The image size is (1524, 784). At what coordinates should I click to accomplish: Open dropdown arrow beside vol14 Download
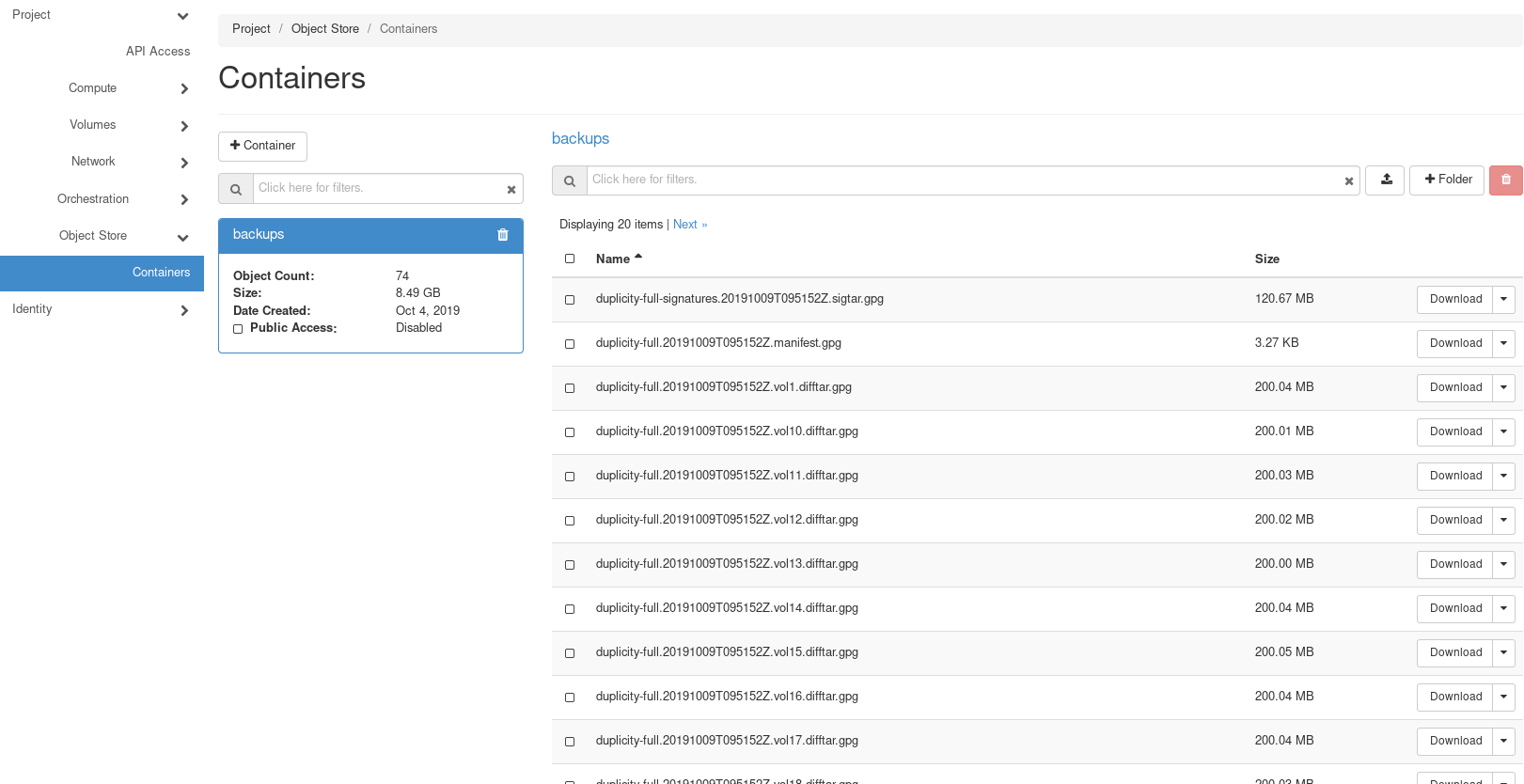click(1503, 608)
